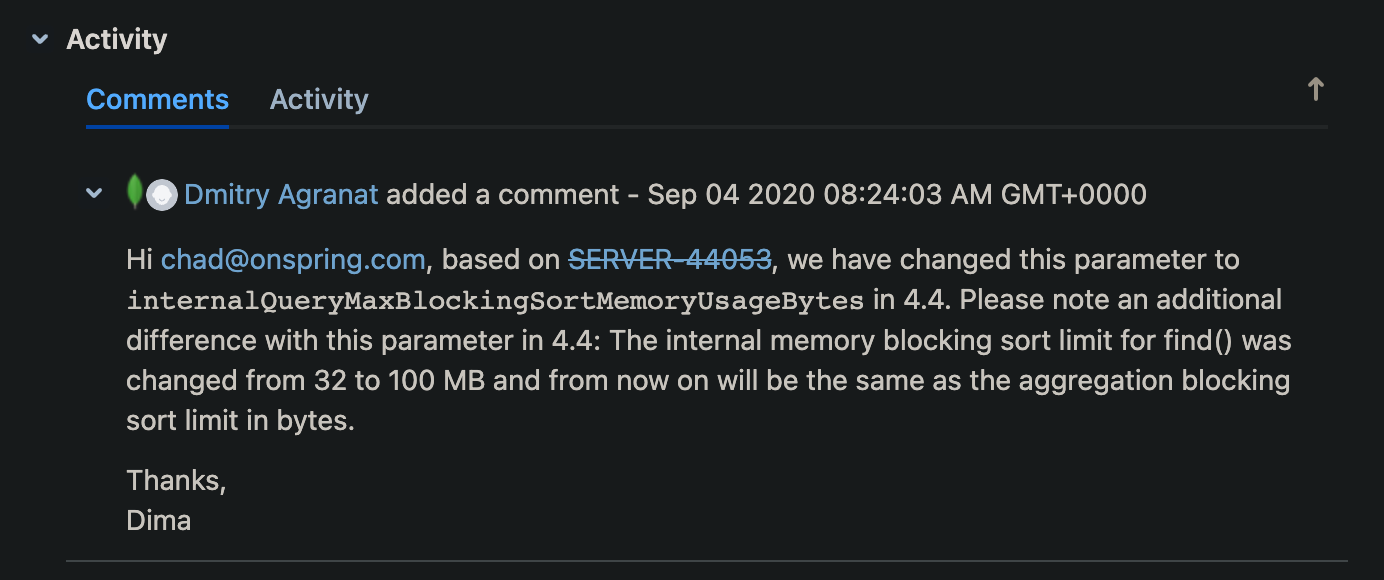1384x580 pixels.
Task: Click the 'added a comment' text
Action: (x=503, y=194)
